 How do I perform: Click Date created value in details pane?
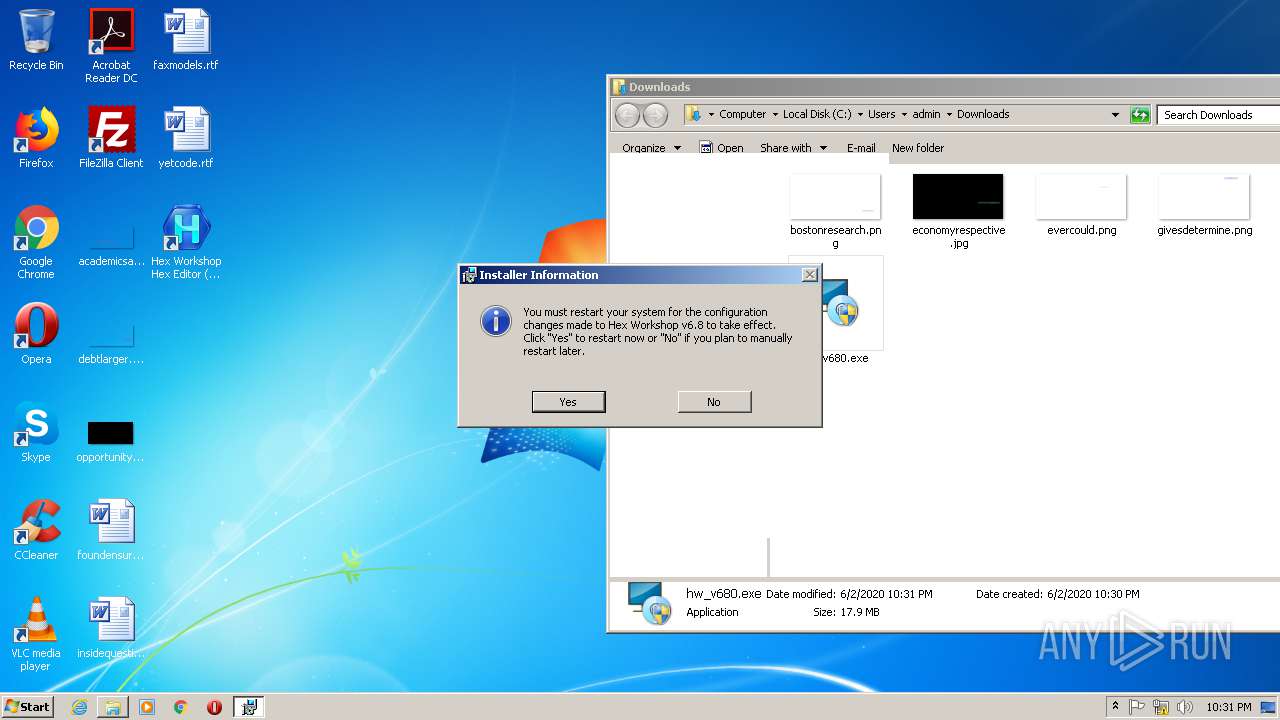tap(1093, 594)
